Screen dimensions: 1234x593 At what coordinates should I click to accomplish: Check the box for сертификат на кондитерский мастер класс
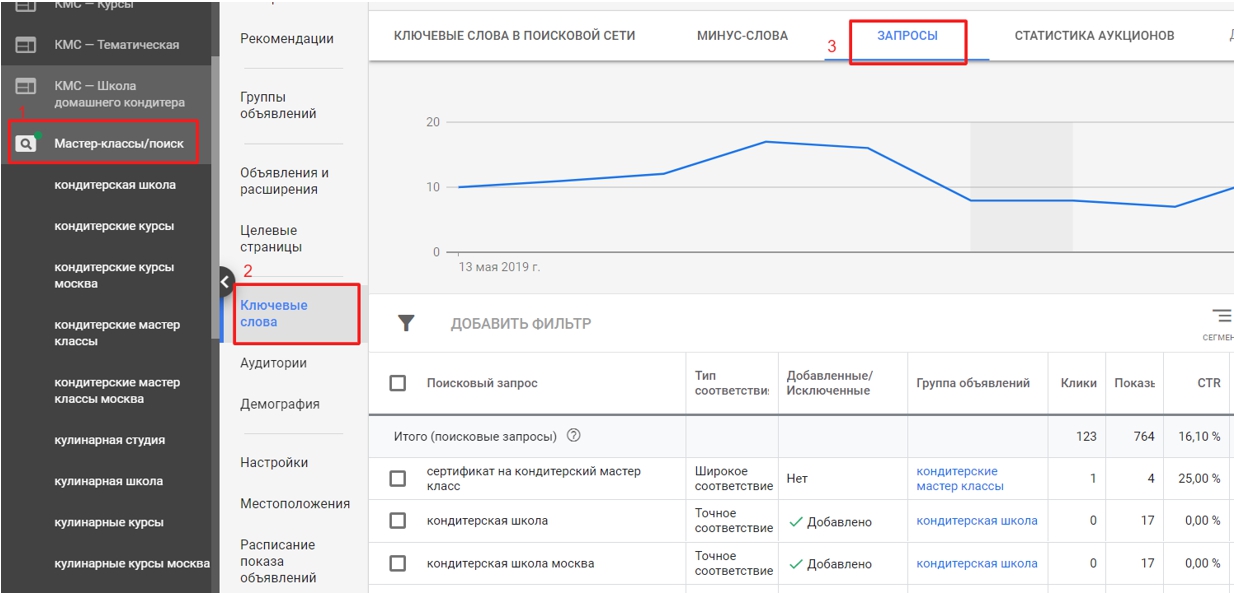click(x=398, y=479)
